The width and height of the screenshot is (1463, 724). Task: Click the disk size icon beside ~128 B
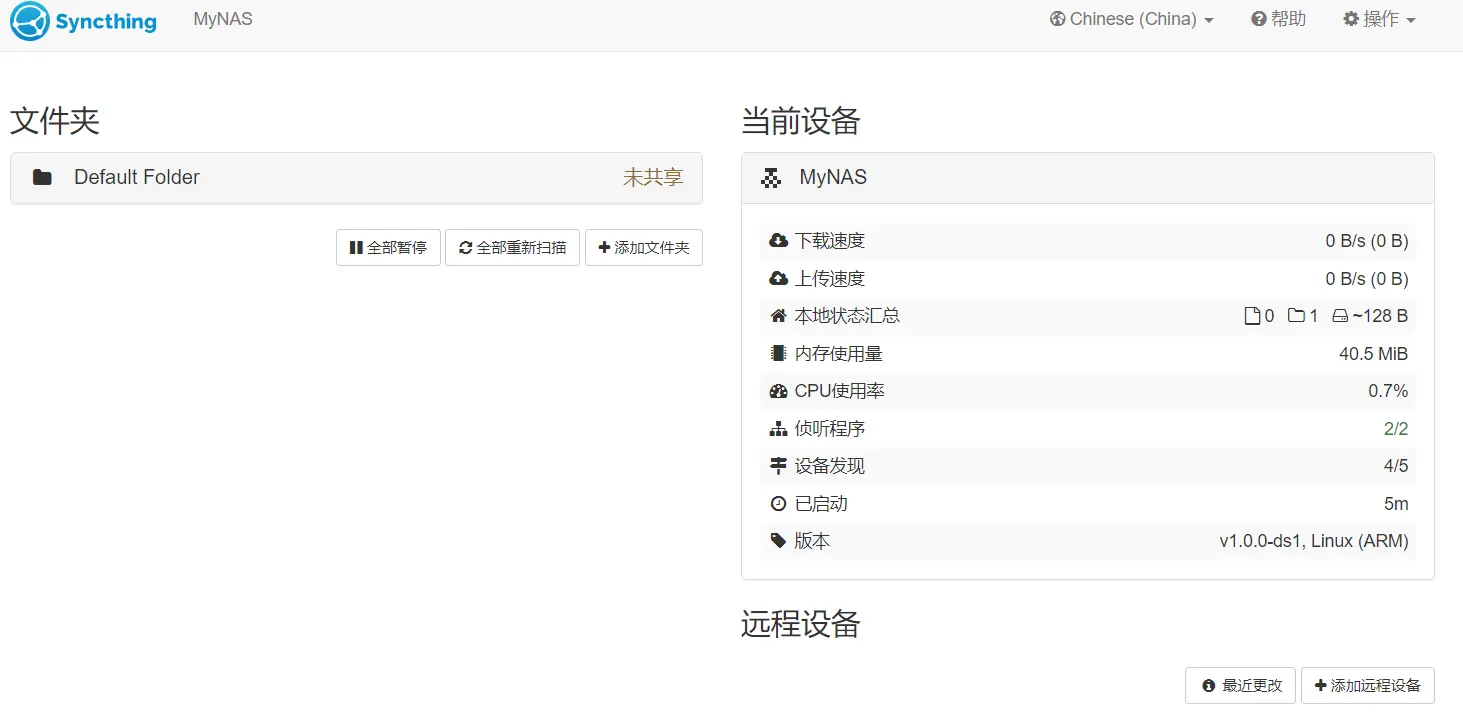[x=1341, y=316]
